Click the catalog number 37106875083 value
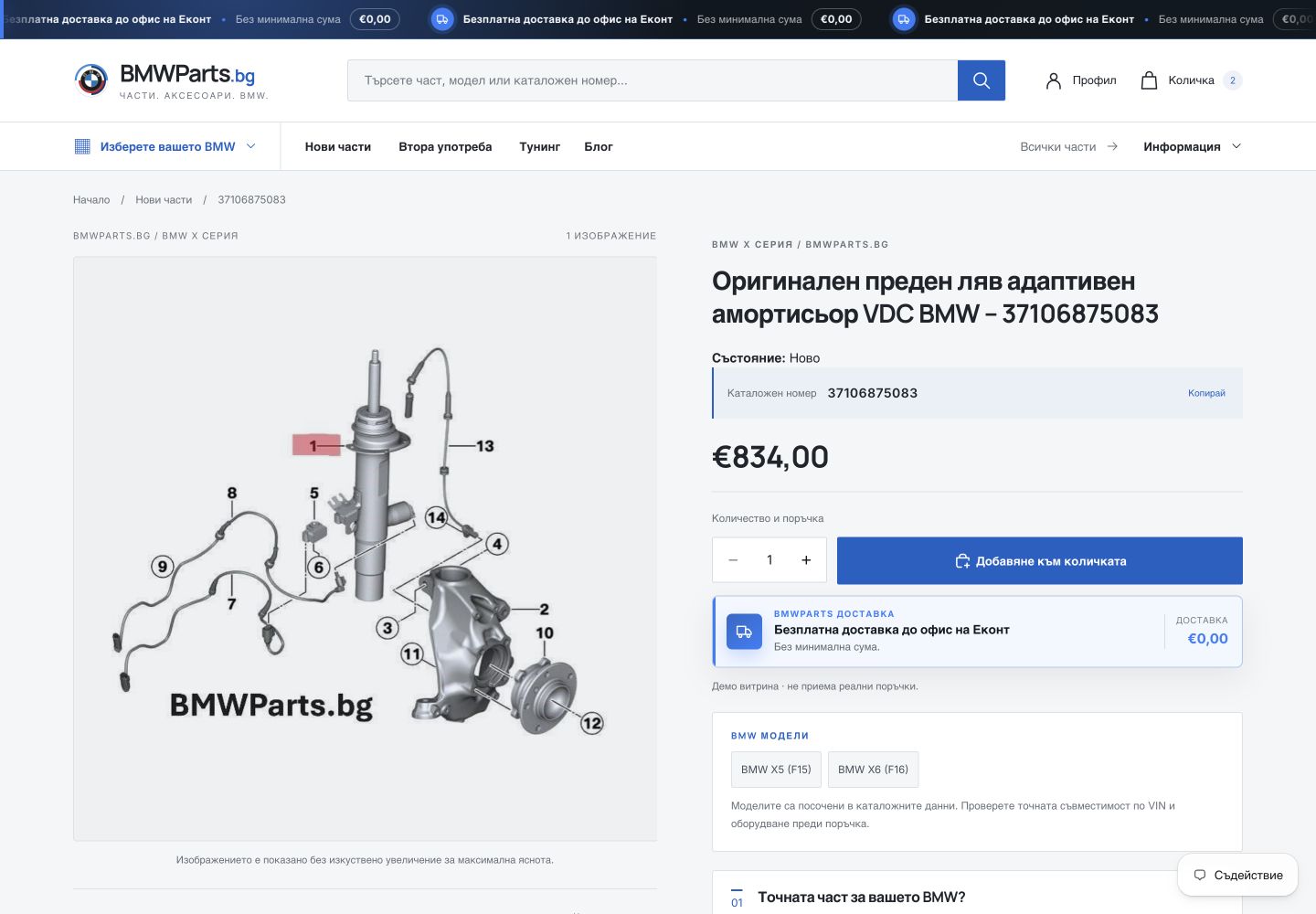The width and height of the screenshot is (1316, 914). pos(873,393)
